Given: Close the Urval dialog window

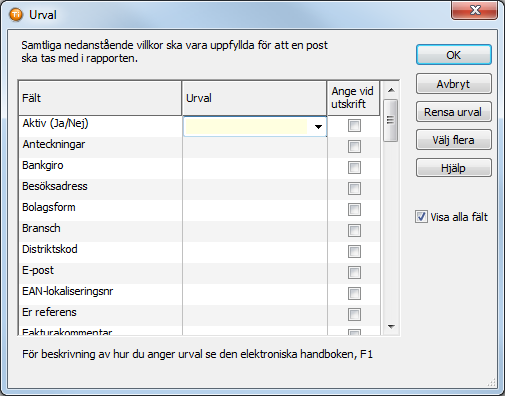Looking at the screenshot, I should pyautogui.click(x=475, y=10).
